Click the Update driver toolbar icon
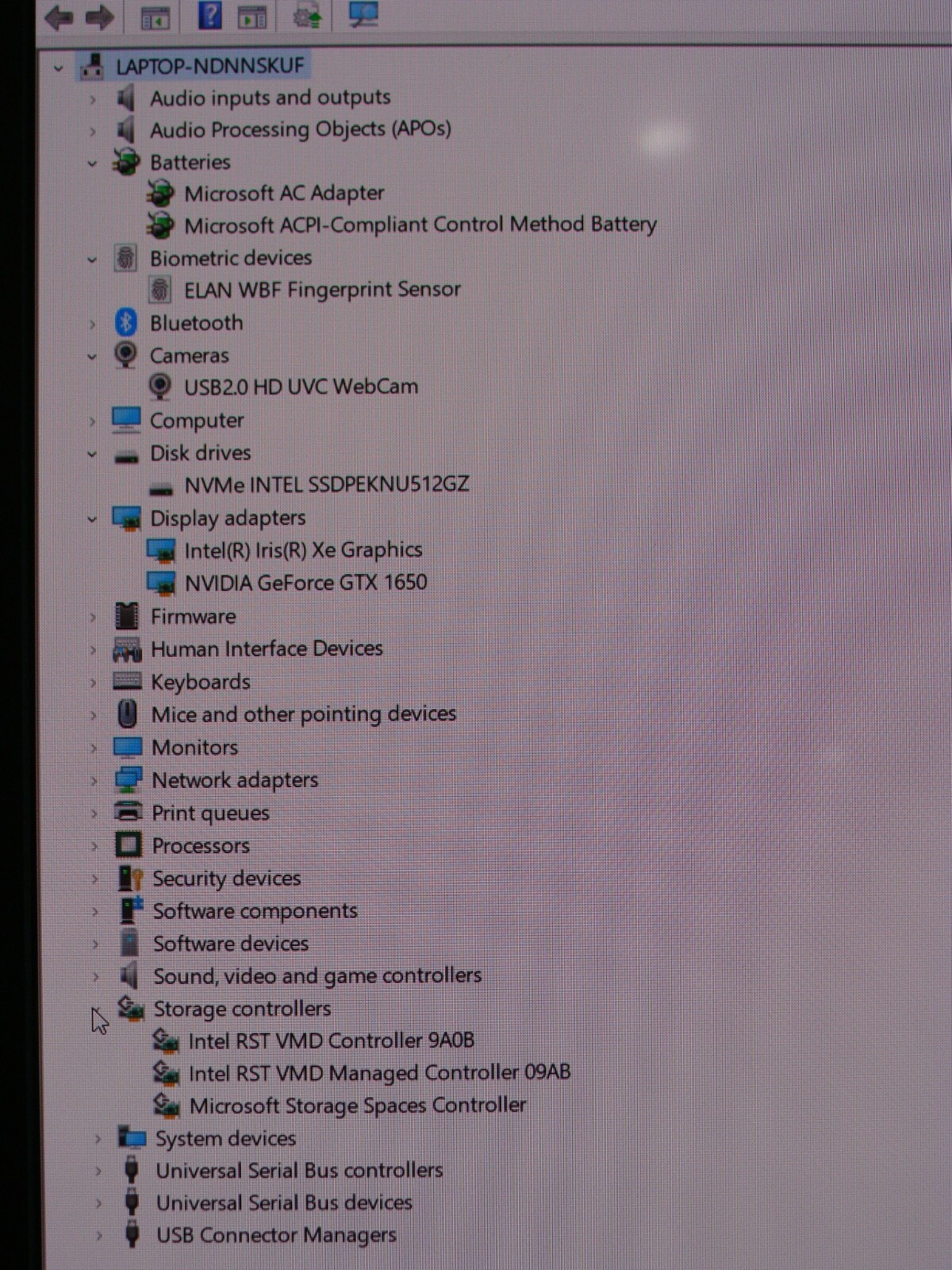 307,16
